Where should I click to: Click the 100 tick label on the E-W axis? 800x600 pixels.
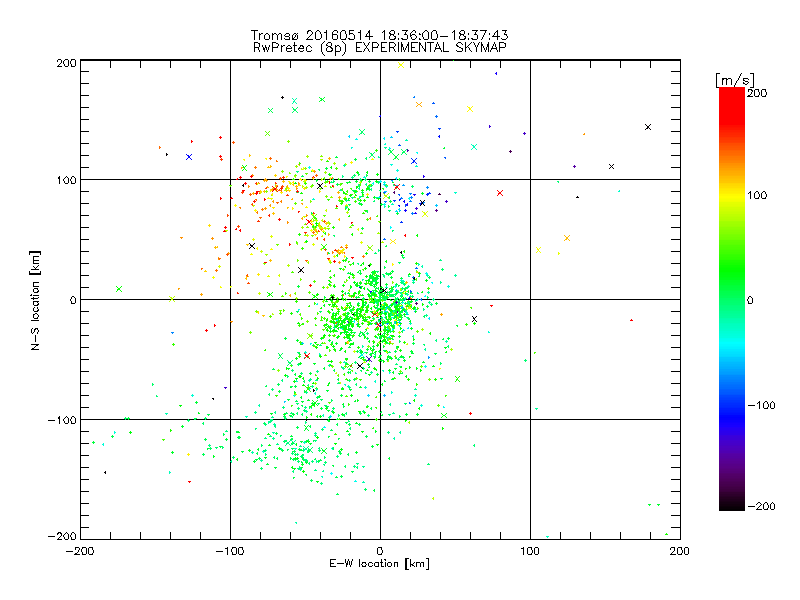coord(530,551)
